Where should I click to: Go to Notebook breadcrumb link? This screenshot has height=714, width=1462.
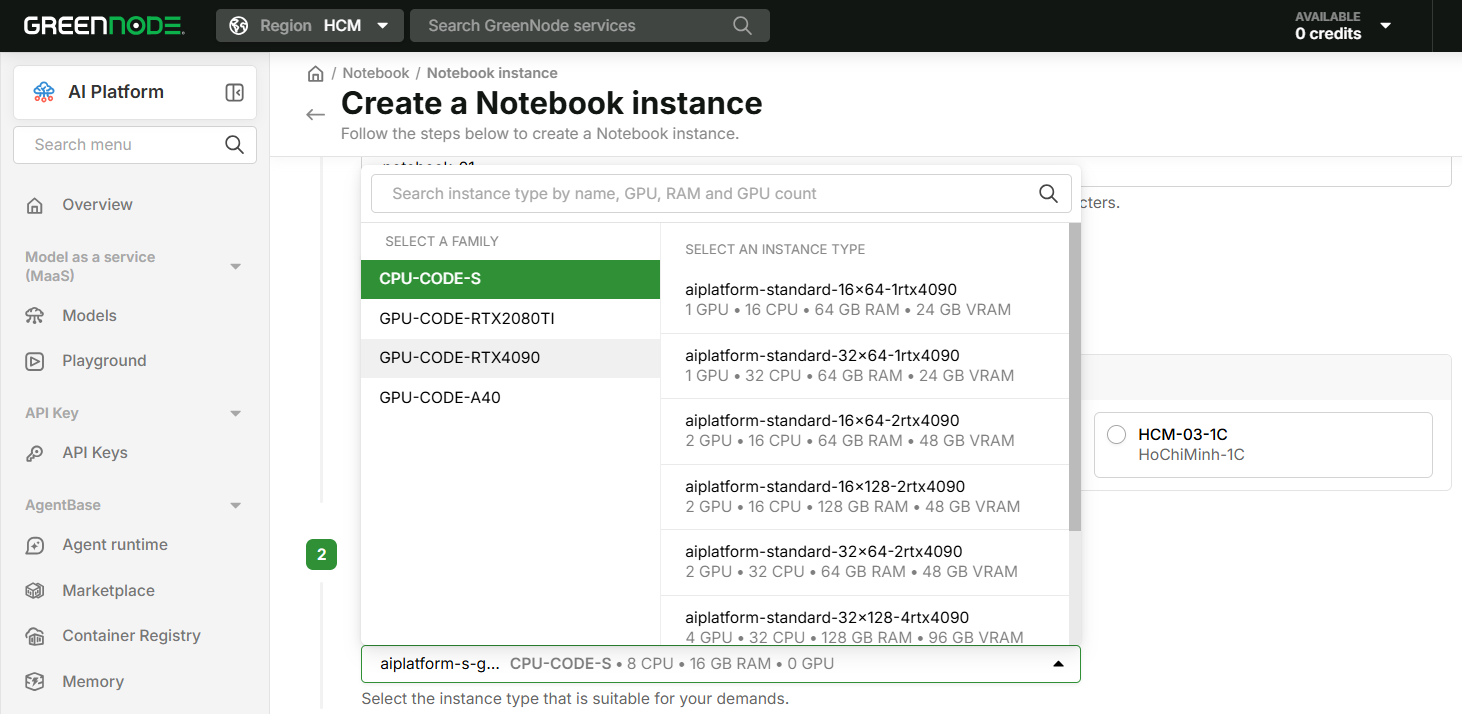point(376,73)
